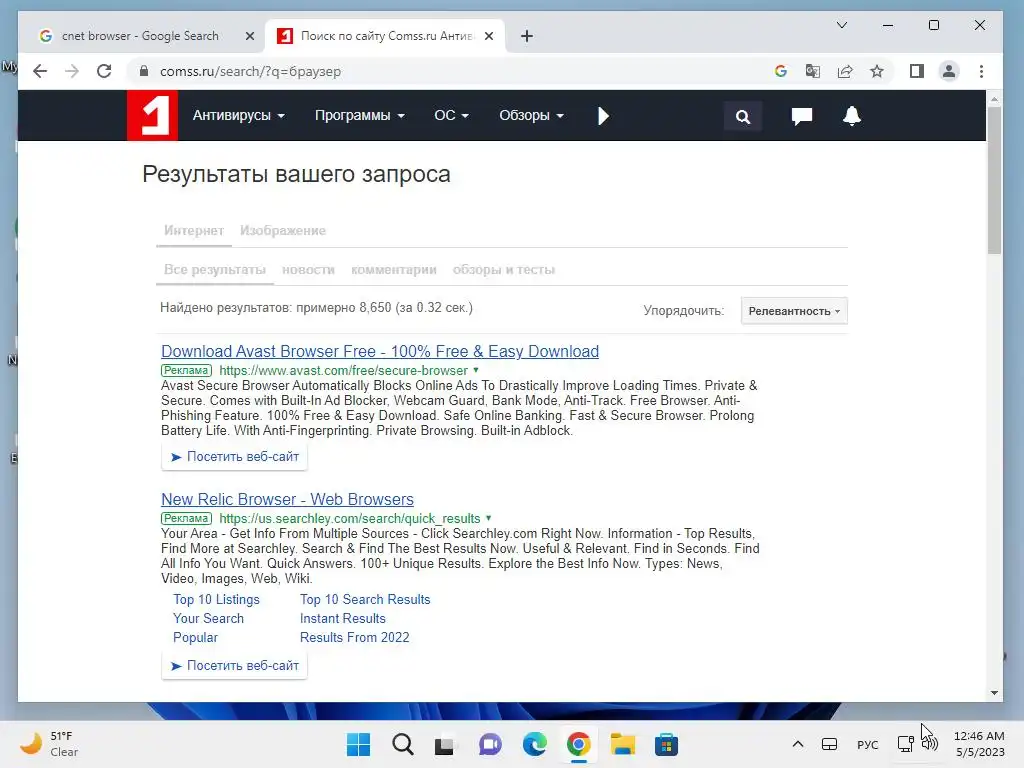Close the cnet browser Google Search tab
Viewport: 1024px width, 768px height.
click(249, 36)
